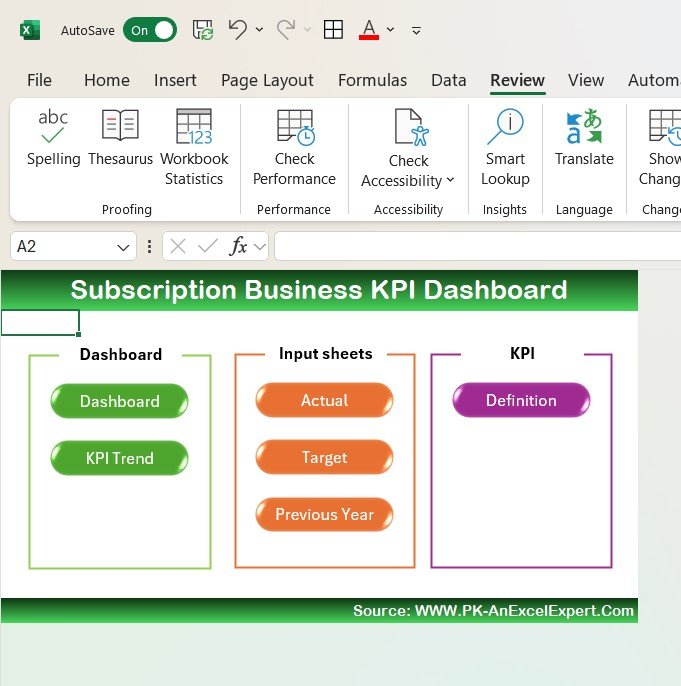The height and width of the screenshot is (686, 681).
Task: Click Check Performance button
Action: (x=294, y=147)
